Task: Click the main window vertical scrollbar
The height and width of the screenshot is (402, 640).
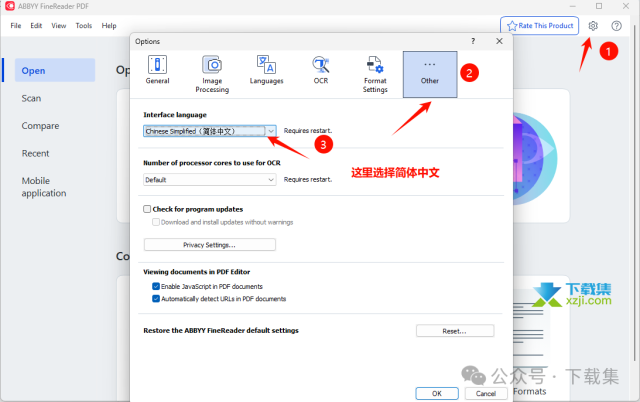Action: [x=634, y=192]
